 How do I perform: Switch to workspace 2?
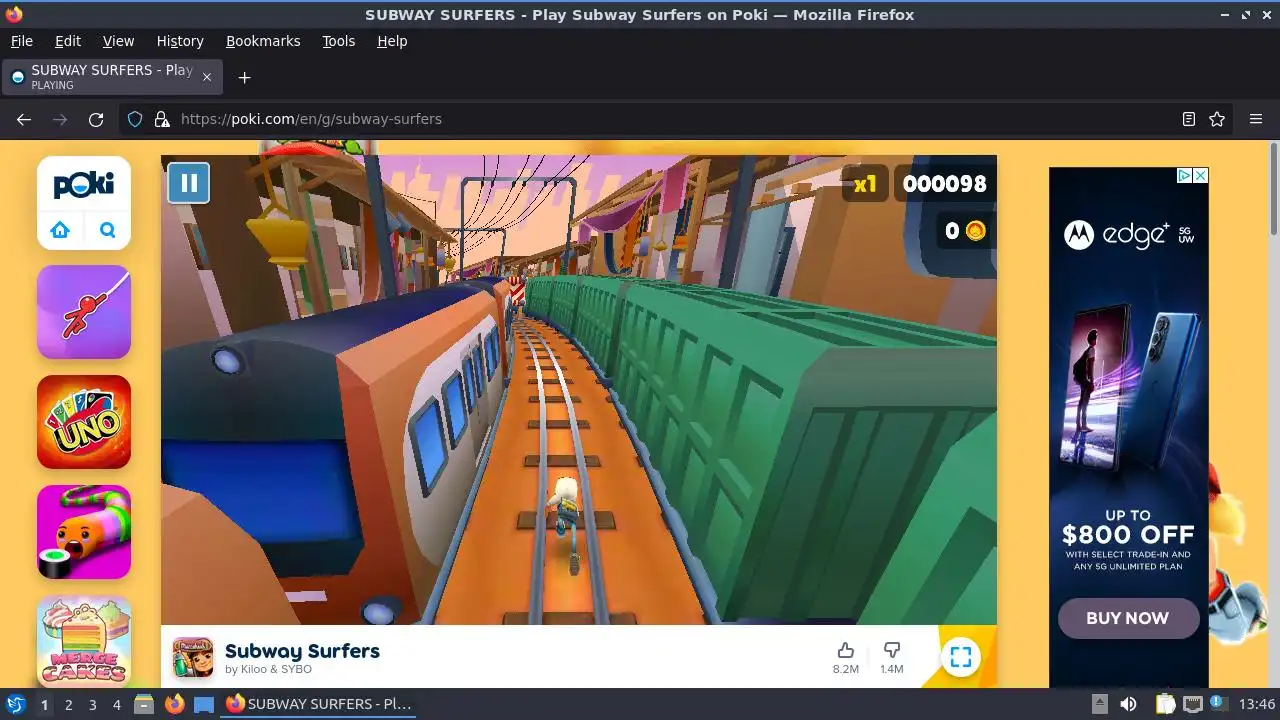(68, 704)
